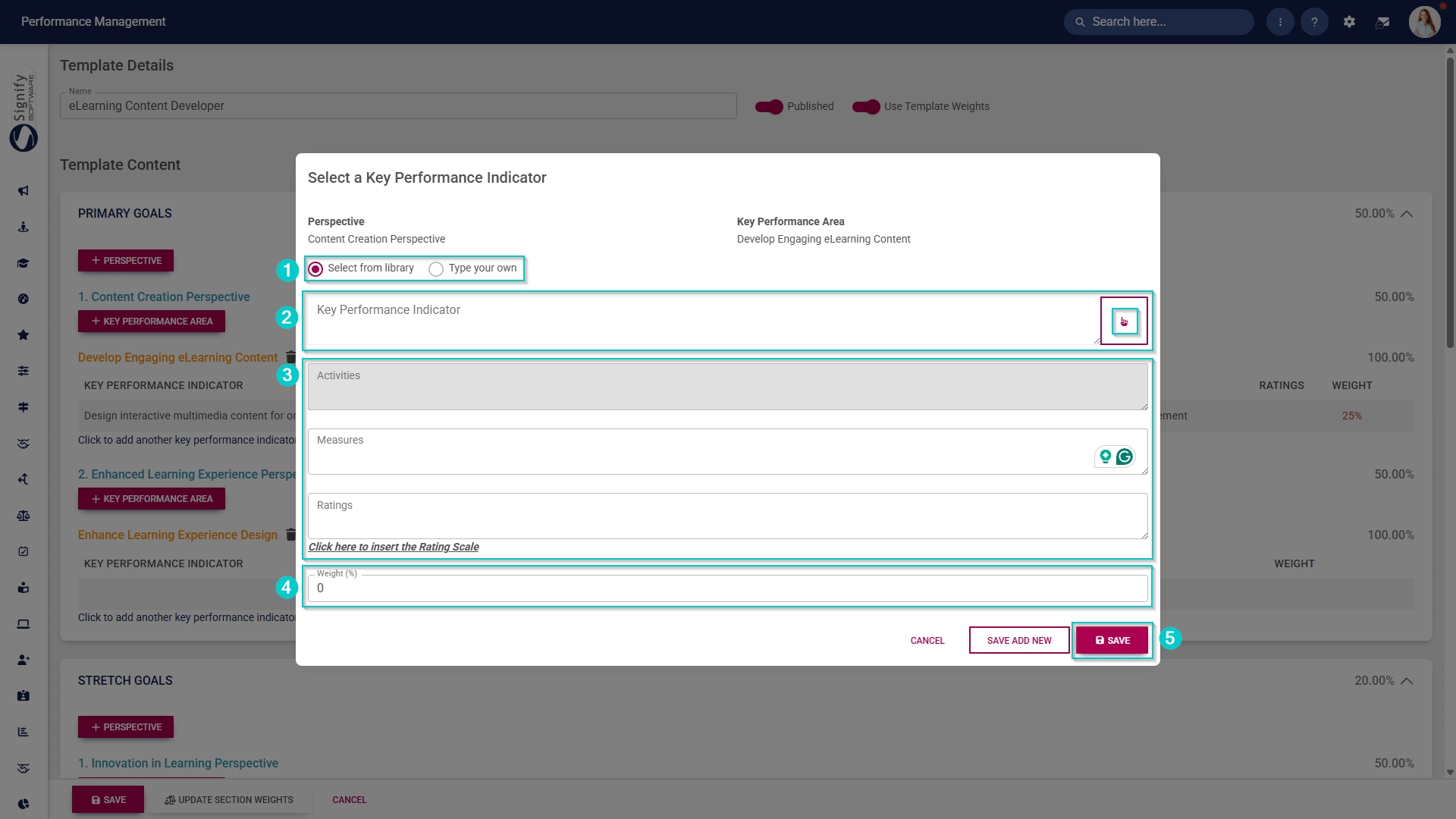Screen dimensions: 1456x819
Task: Open the graduation cap learning icon
Action: (24, 263)
